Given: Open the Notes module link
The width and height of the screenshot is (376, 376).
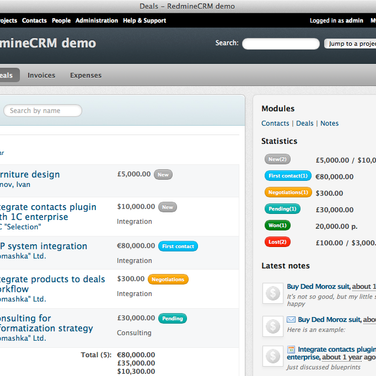Looking at the screenshot, I should point(329,123).
